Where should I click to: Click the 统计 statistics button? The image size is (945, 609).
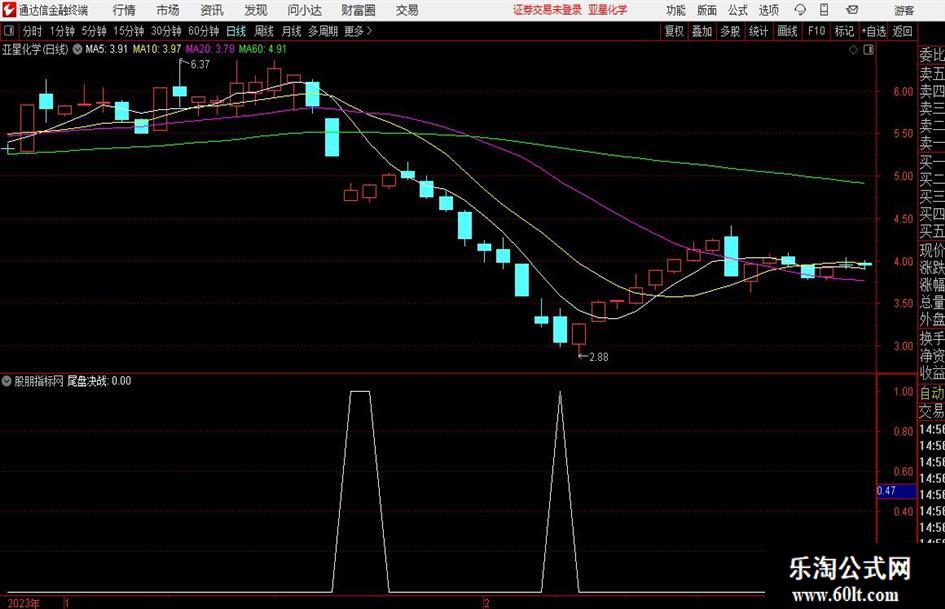(x=758, y=31)
